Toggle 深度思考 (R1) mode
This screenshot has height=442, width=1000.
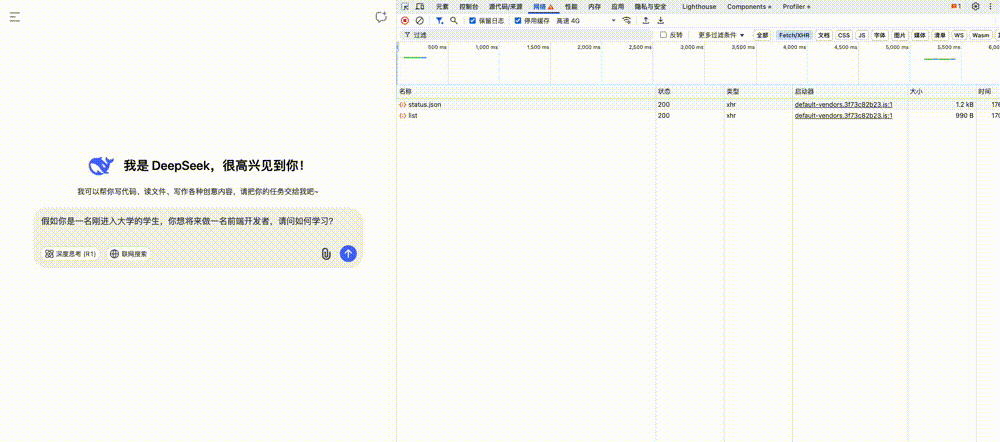(70, 254)
